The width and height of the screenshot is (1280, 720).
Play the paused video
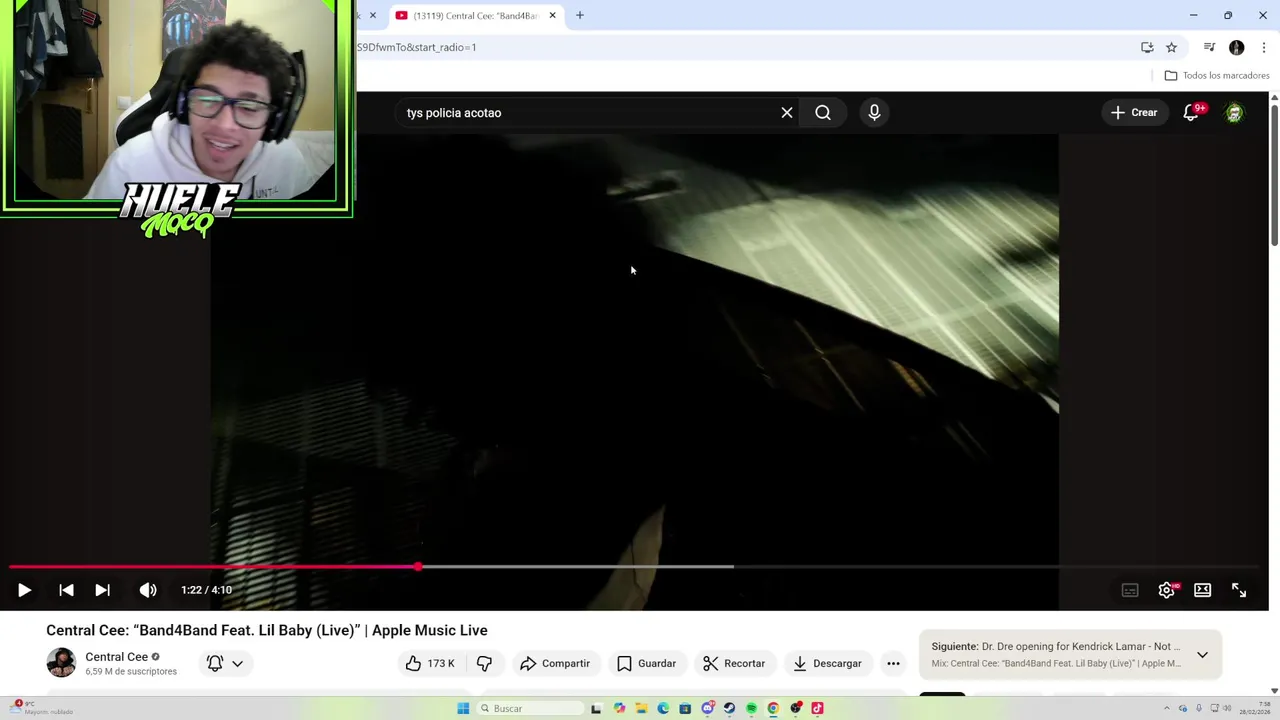tap(24, 590)
